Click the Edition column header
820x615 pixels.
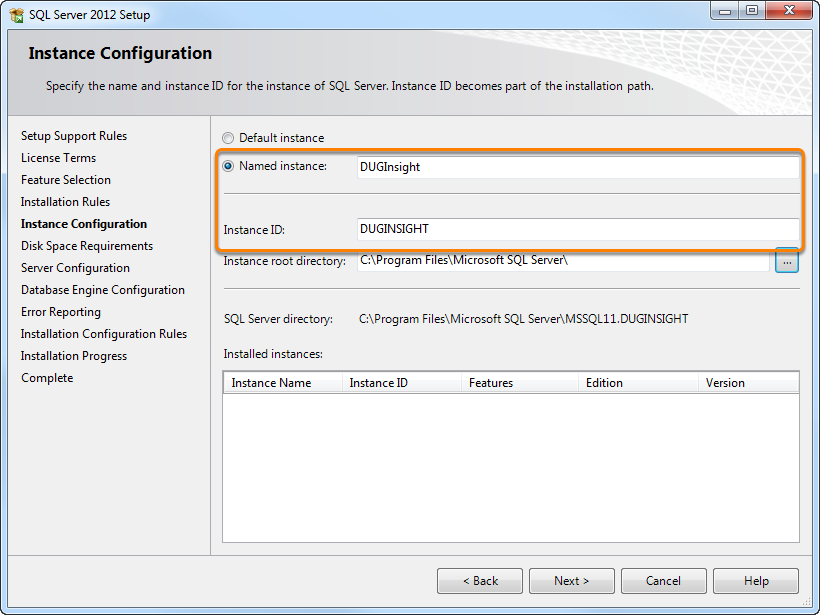(639, 383)
